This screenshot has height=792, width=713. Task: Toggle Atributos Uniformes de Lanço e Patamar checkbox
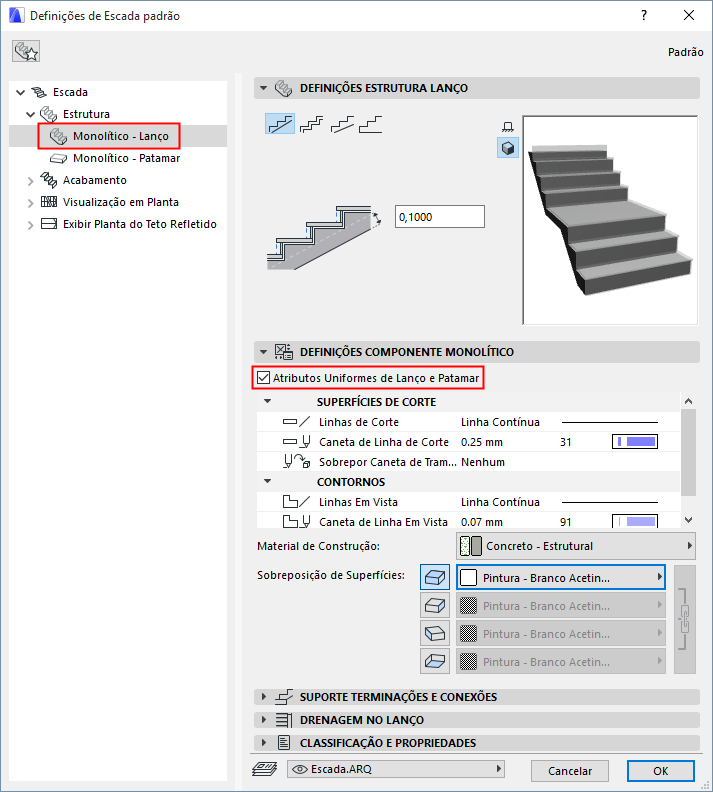pos(264,378)
